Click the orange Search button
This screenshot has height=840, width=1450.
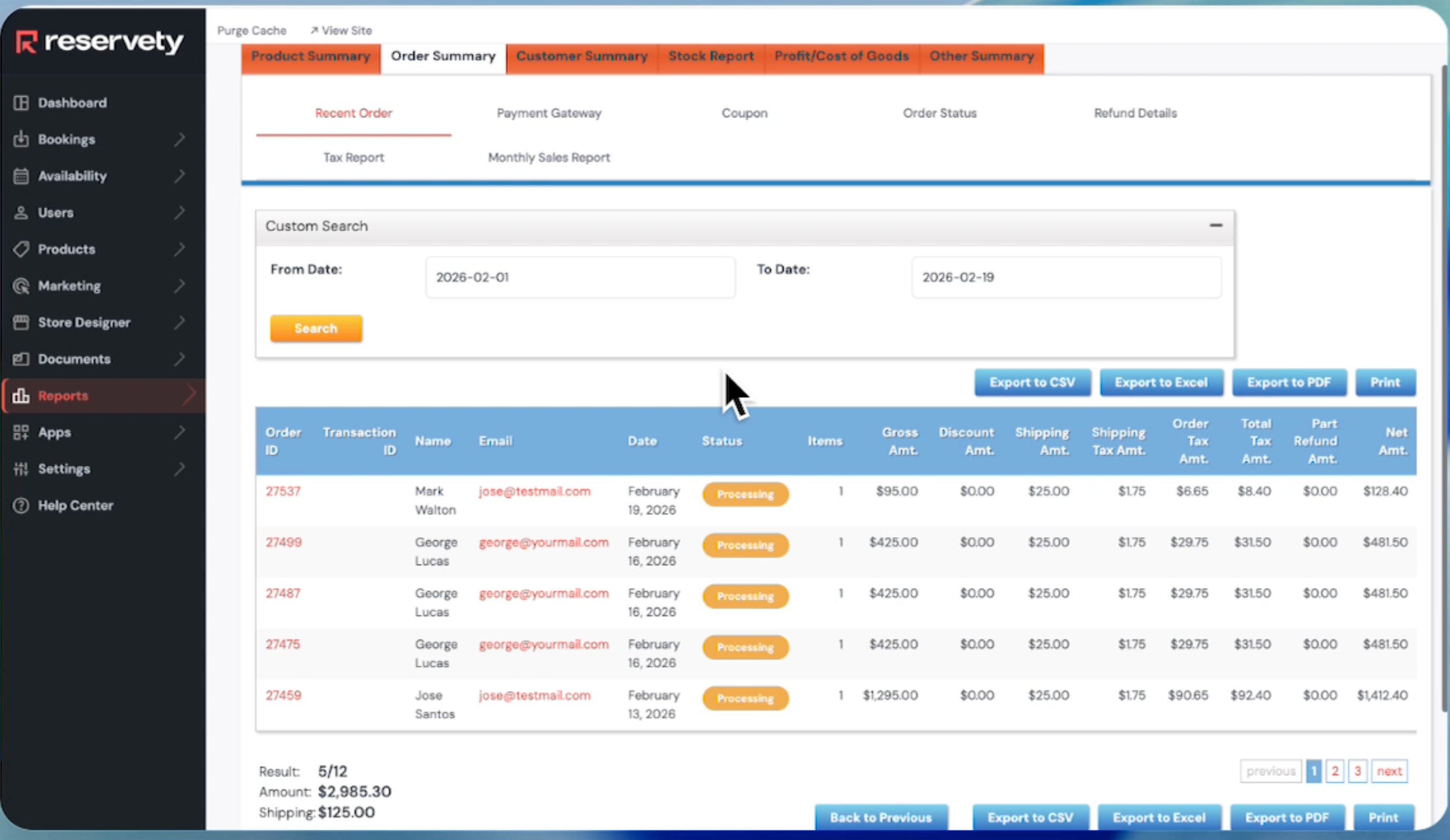[x=316, y=328]
